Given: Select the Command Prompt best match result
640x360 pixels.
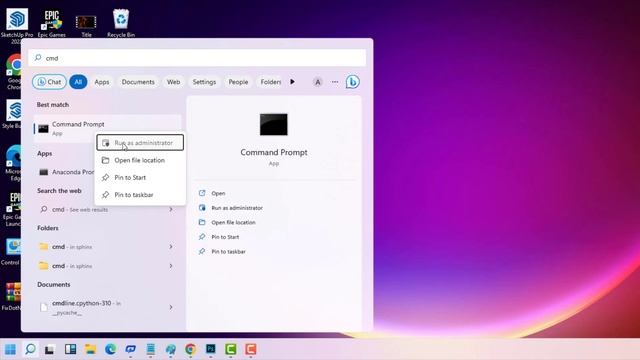Looking at the screenshot, I should point(107,128).
